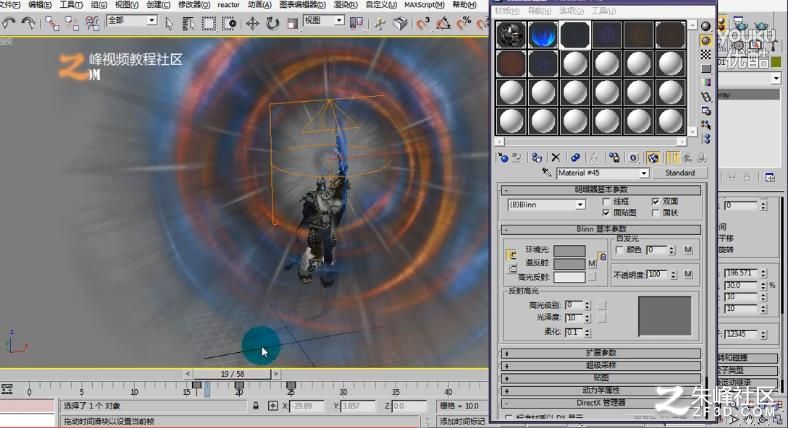The height and width of the screenshot is (428, 788).
Task: Open the Material #45 name dropdown
Action: click(644, 173)
